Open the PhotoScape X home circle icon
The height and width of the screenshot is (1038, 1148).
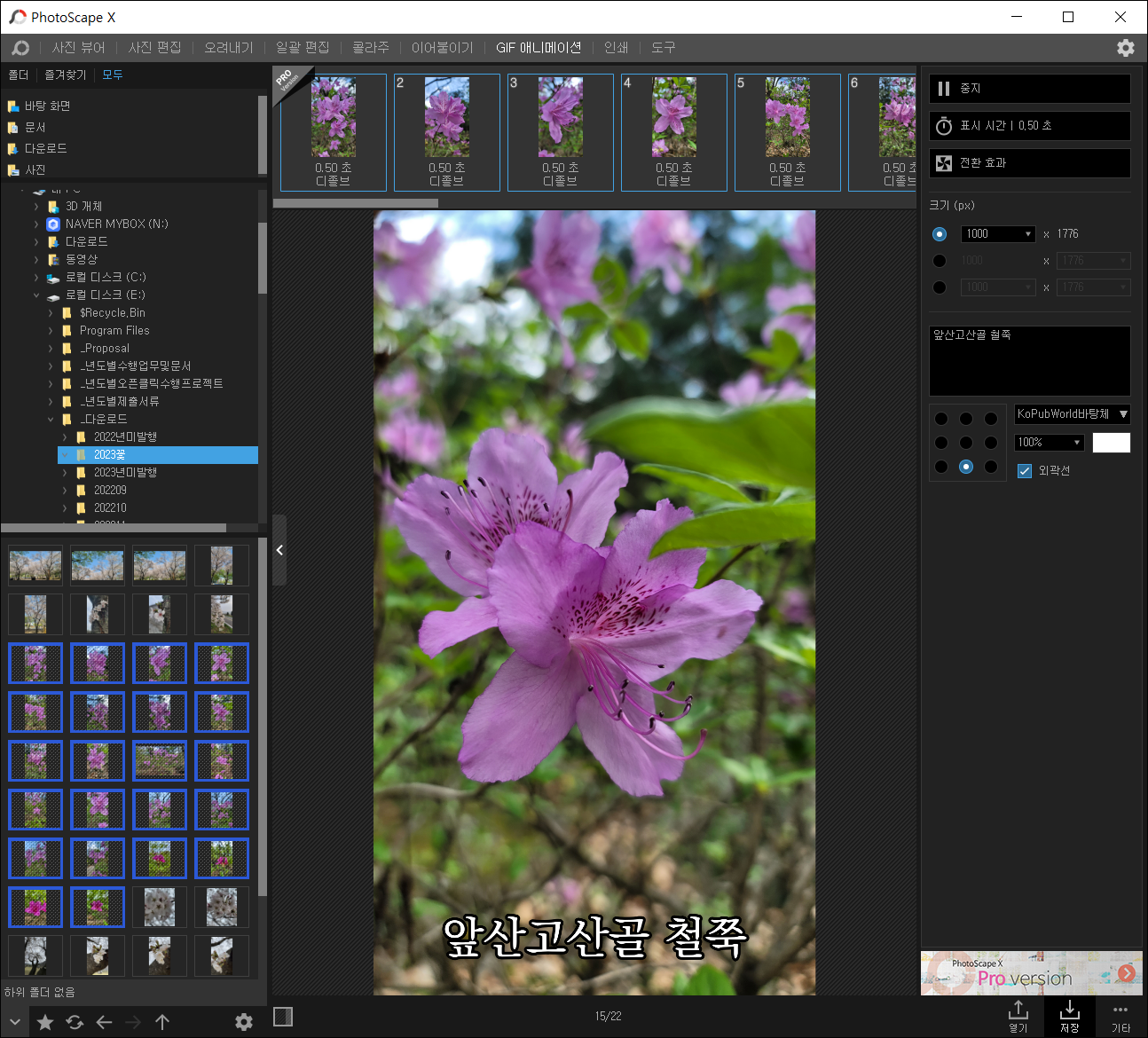[20, 48]
